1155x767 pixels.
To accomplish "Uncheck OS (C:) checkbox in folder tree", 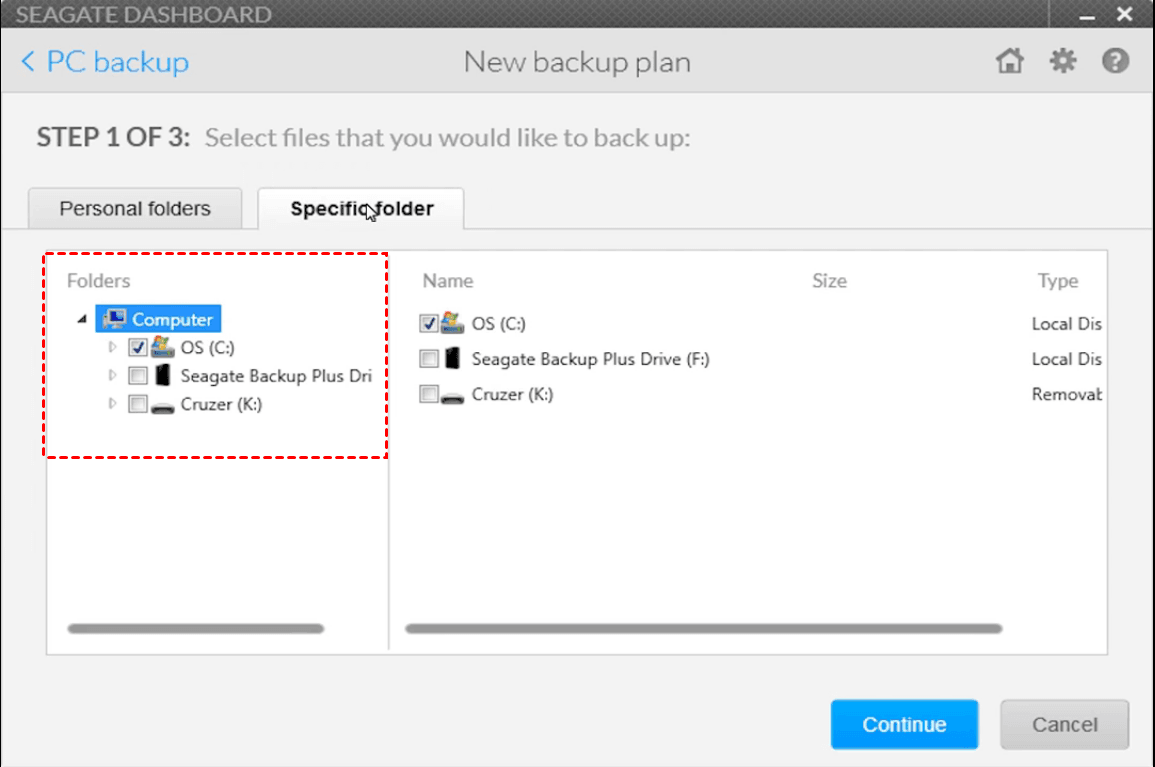I will click(138, 348).
